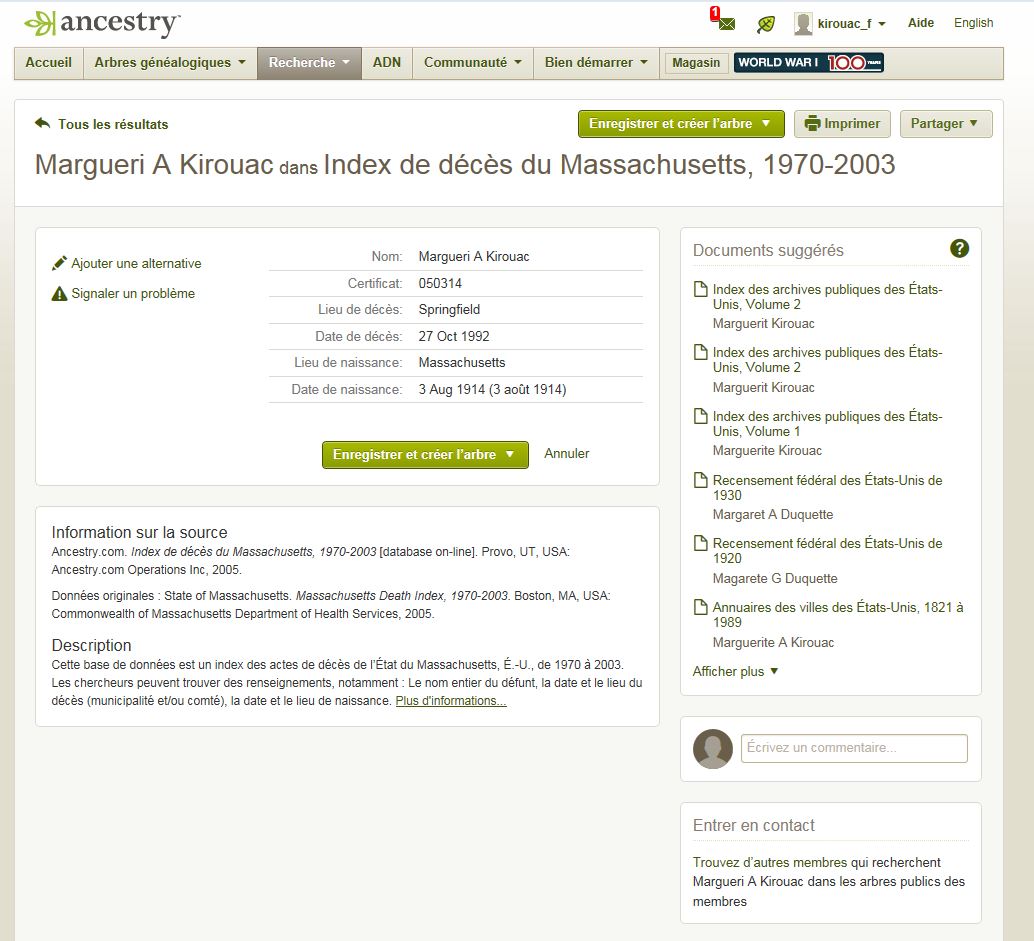Click birth date 3 Aug 1914 value

(x=492, y=389)
